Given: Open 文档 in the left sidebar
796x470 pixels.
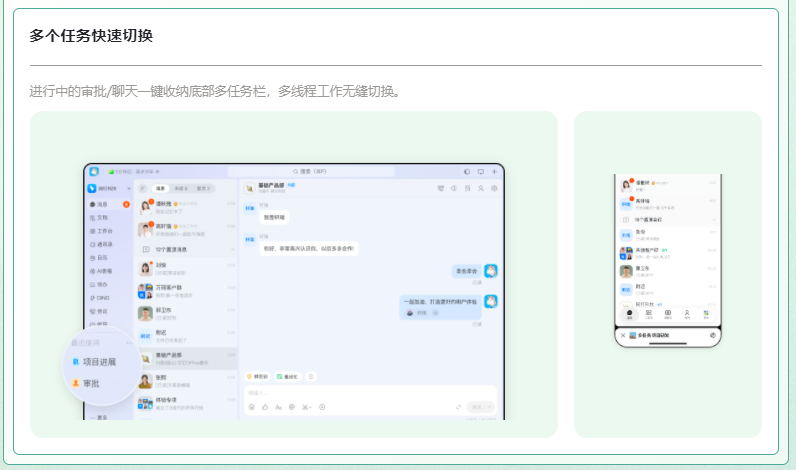Looking at the screenshot, I should (x=101, y=217).
